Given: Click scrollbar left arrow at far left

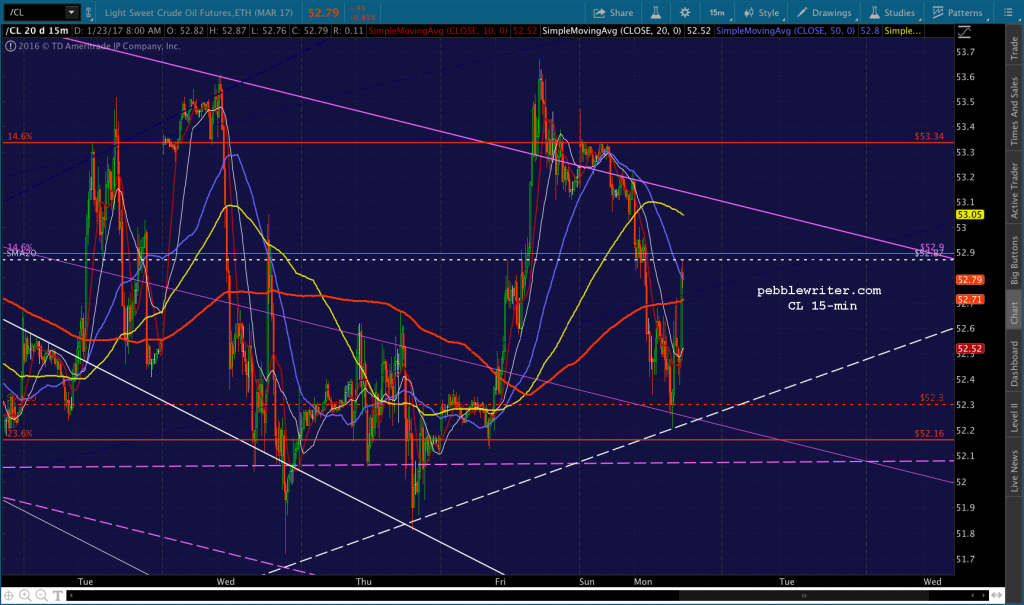Looking at the screenshot, I should pyautogui.click(x=71, y=595).
